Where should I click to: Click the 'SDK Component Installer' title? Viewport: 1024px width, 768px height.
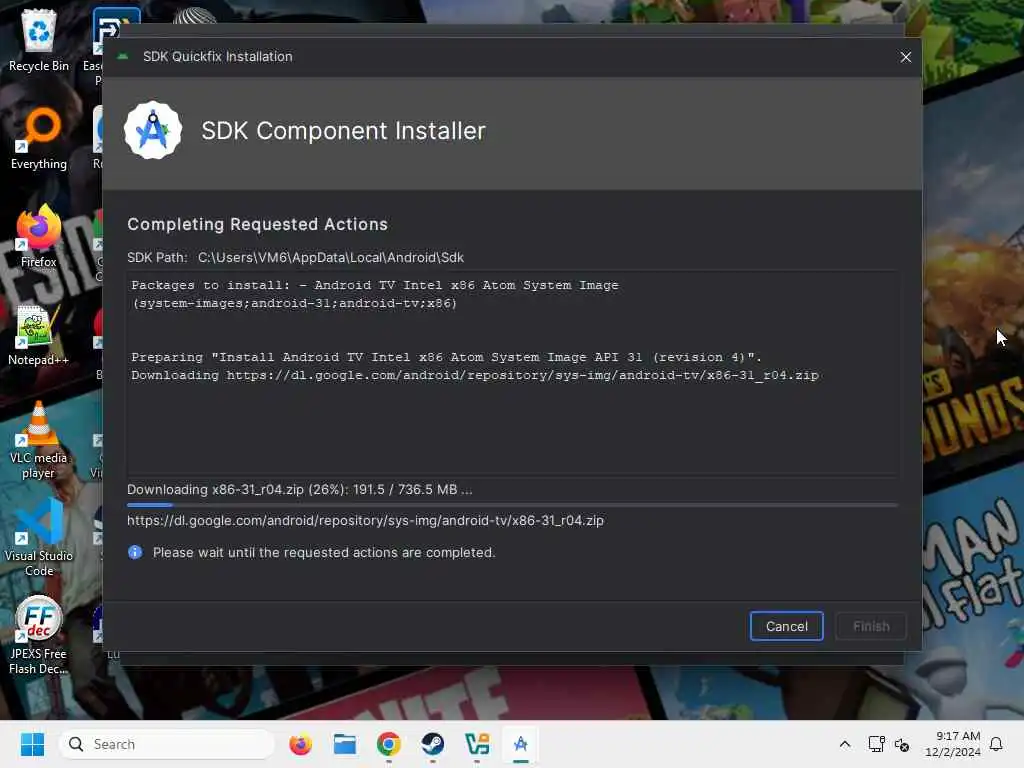(344, 131)
